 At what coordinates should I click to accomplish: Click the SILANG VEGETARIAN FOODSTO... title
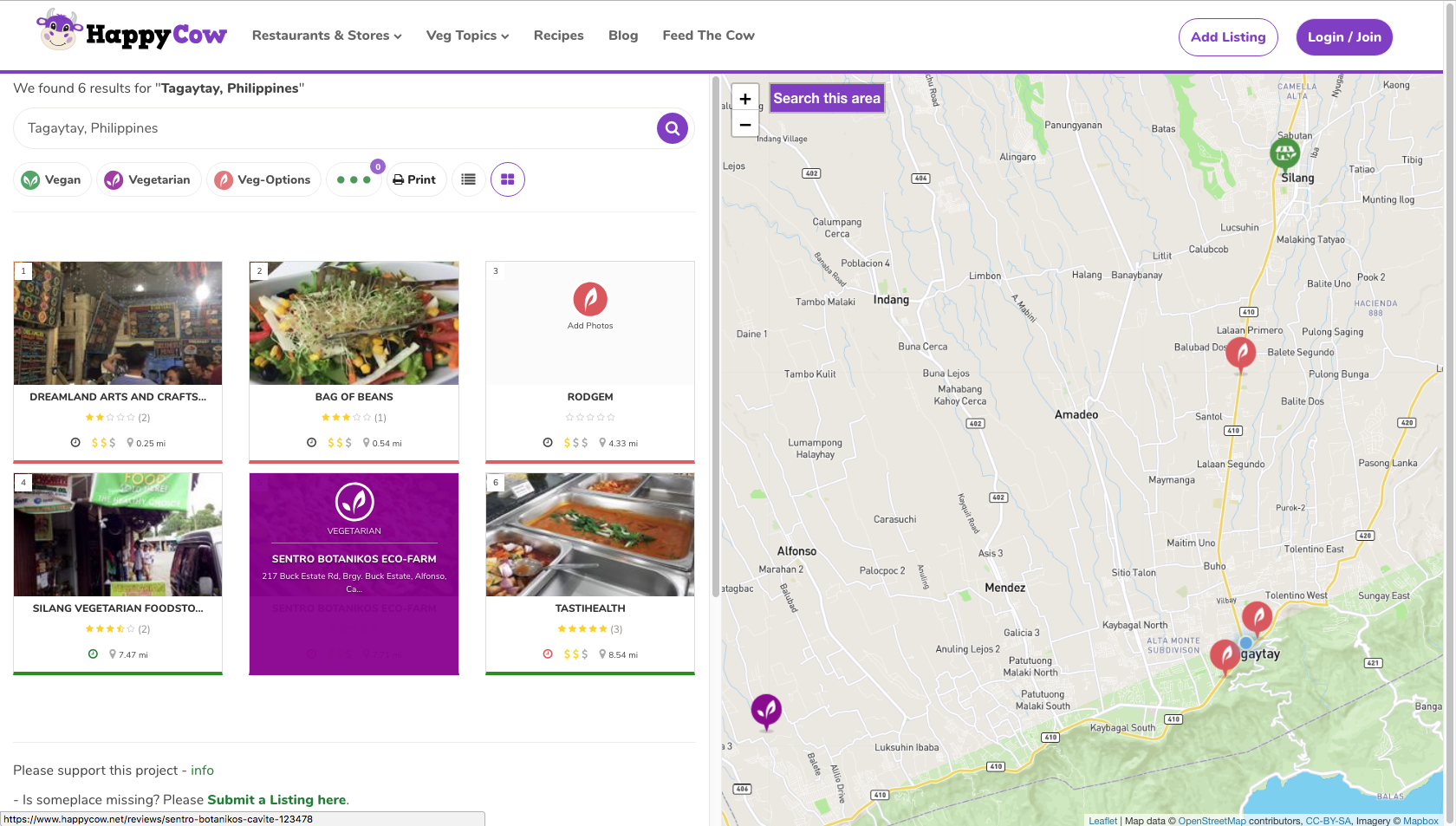(x=118, y=608)
